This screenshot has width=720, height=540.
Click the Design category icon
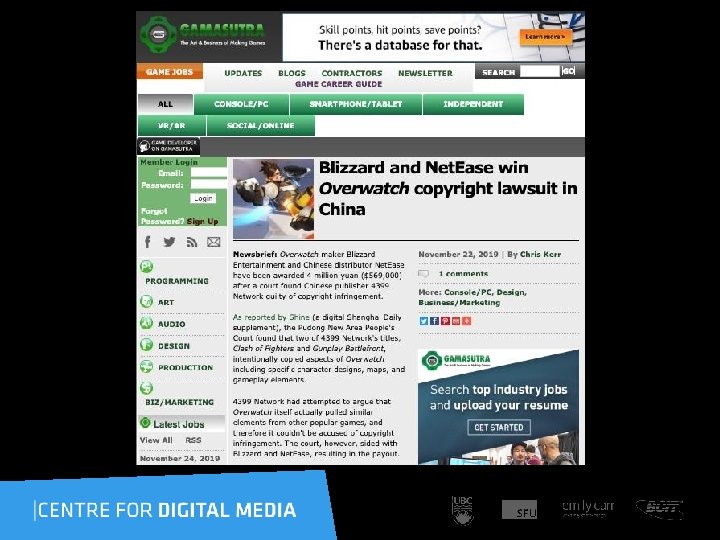[146, 344]
